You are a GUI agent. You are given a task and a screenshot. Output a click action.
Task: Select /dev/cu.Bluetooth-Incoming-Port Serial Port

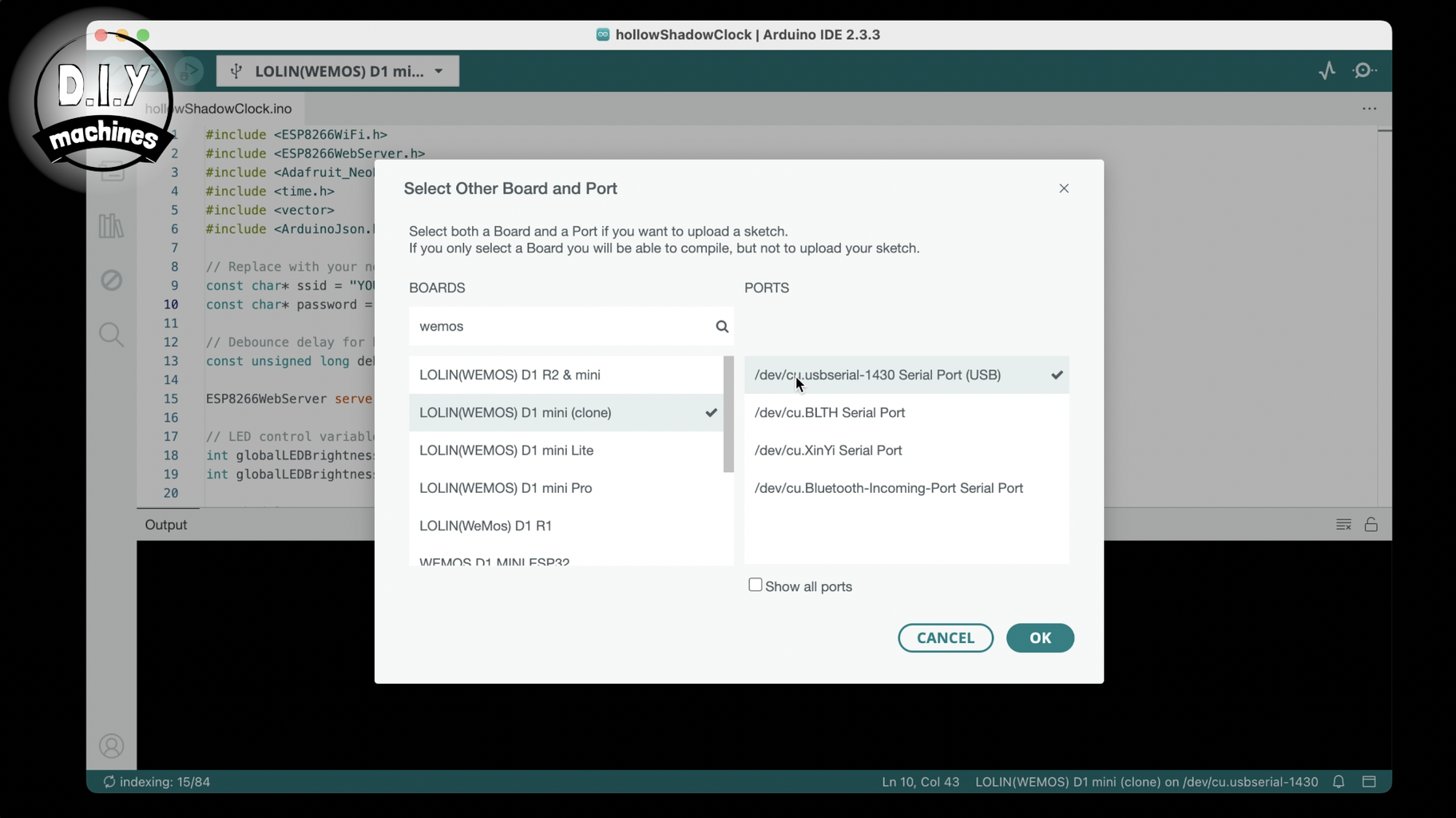tap(907, 488)
